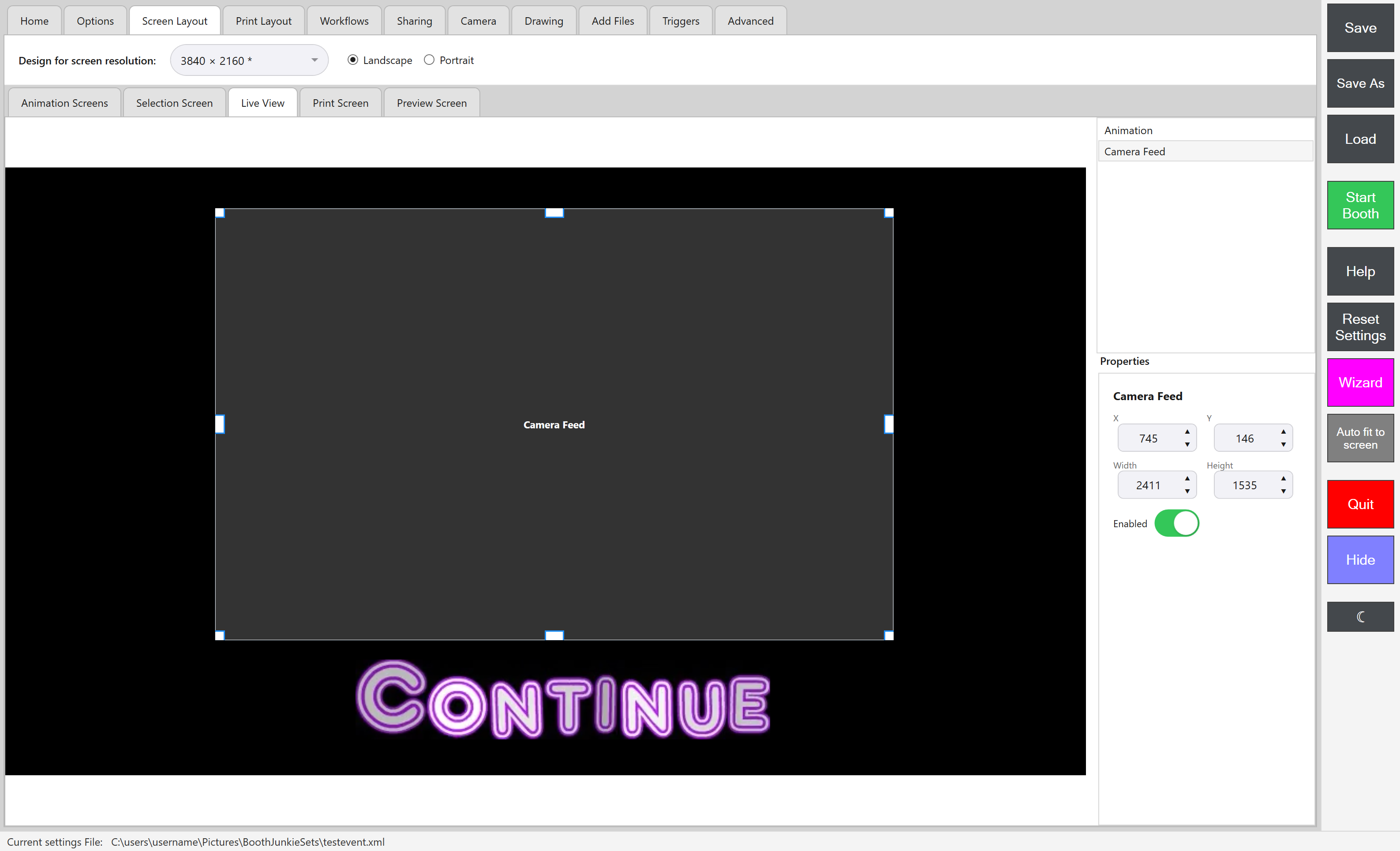Switch to Animation Screens sub-tab
The height and width of the screenshot is (851, 1400).
tap(64, 103)
